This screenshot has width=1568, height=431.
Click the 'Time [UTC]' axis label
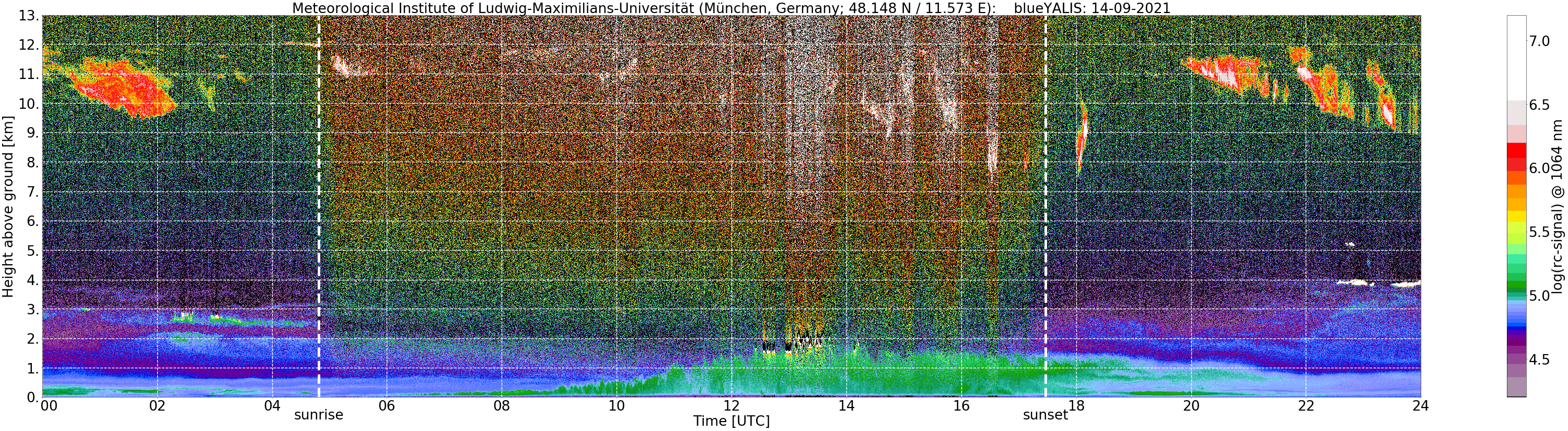coord(731,421)
